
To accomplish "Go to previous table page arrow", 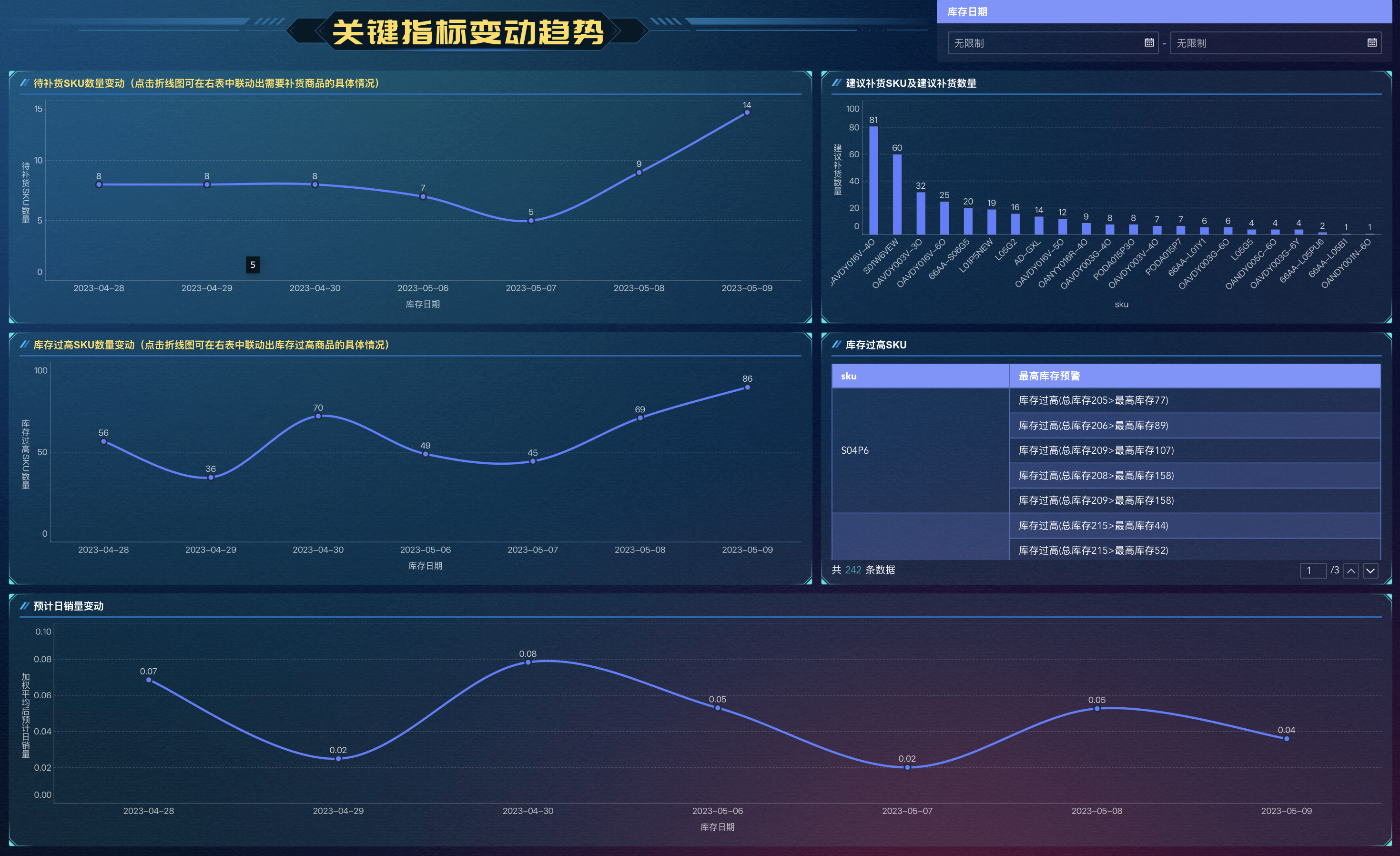I will click(x=1351, y=571).
